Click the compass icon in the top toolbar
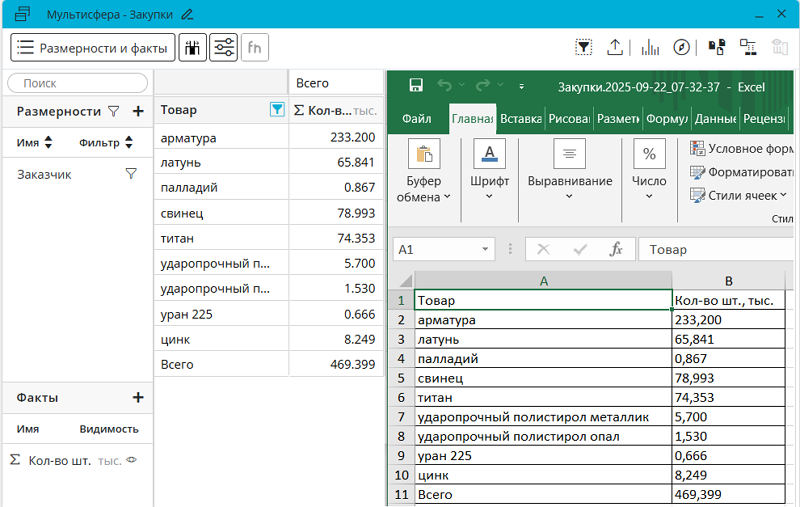The width and height of the screenshot is (800, 507). tap(682, 47)
